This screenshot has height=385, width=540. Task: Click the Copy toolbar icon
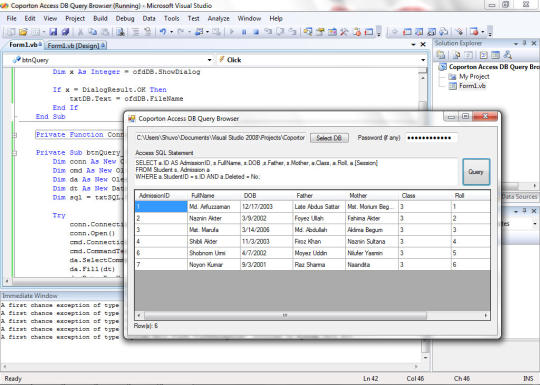[93, 32]
